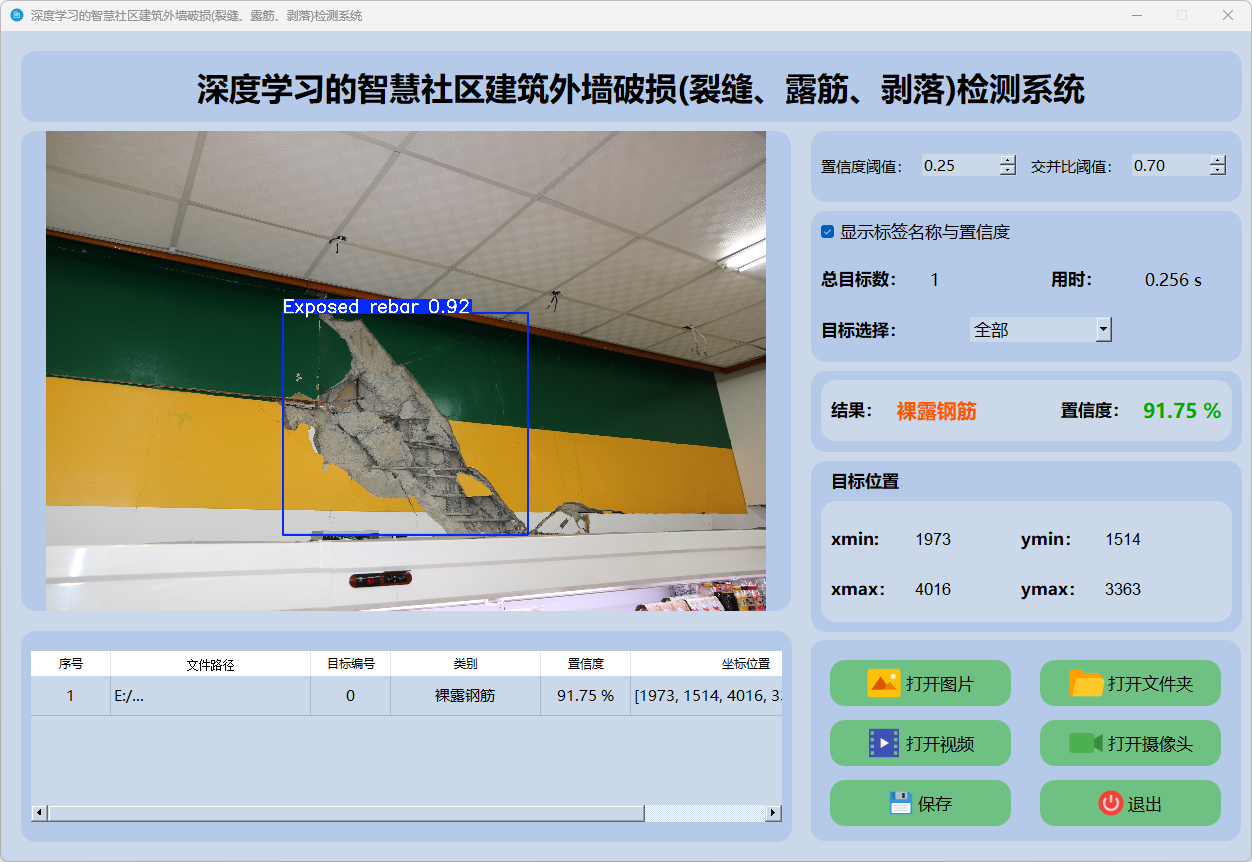Click the table's right scroll arrow

[773, 813]
